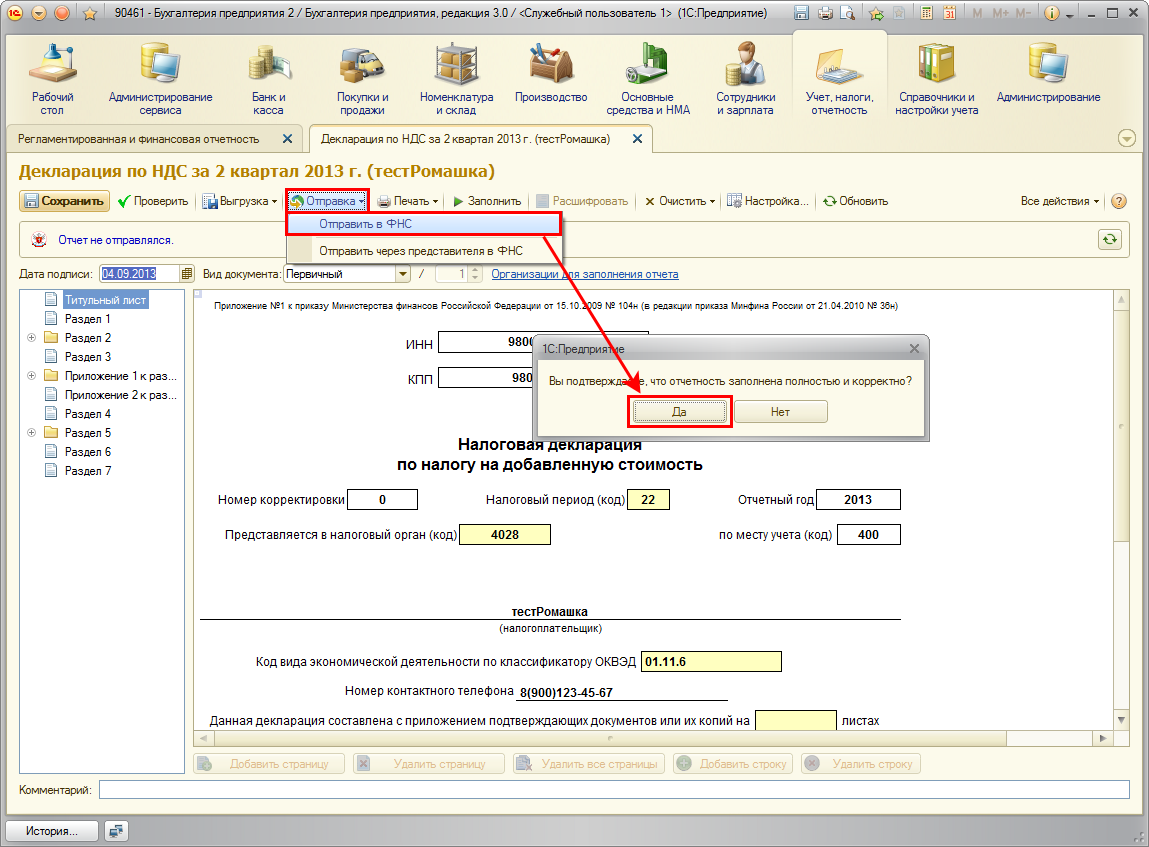This screenshot has height=847, width=1149.
Task: Close the 1С:Предприятие dialog
Action: [914, 349]
